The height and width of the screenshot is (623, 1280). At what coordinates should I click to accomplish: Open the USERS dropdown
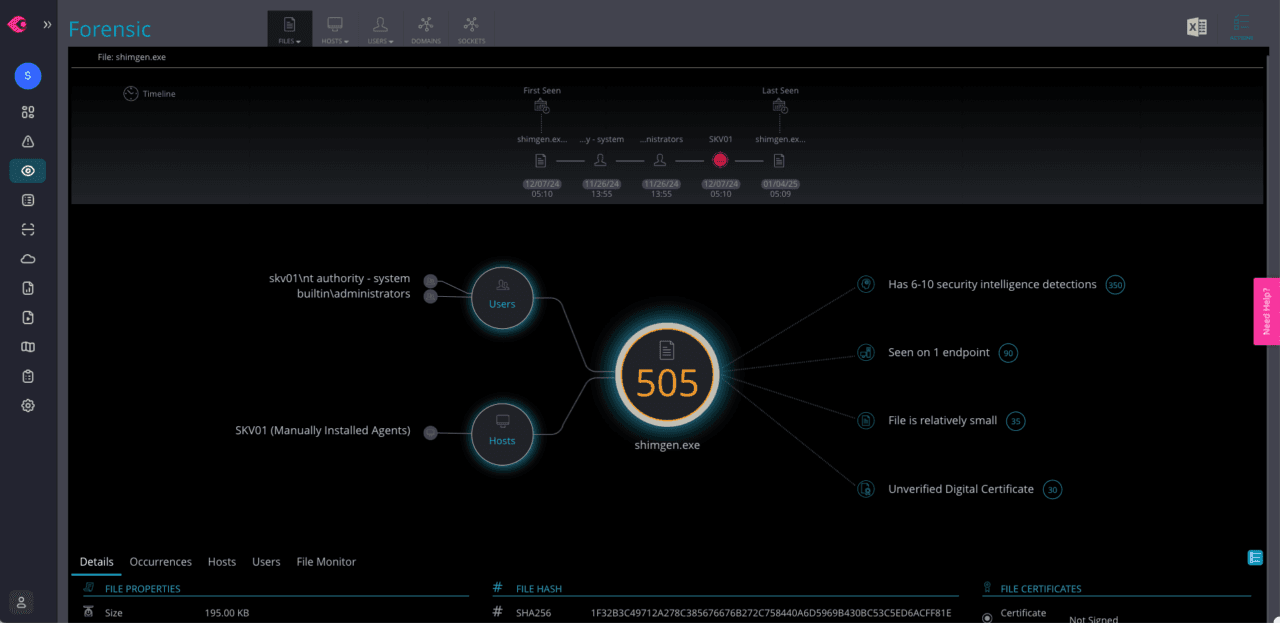point(380,27)
